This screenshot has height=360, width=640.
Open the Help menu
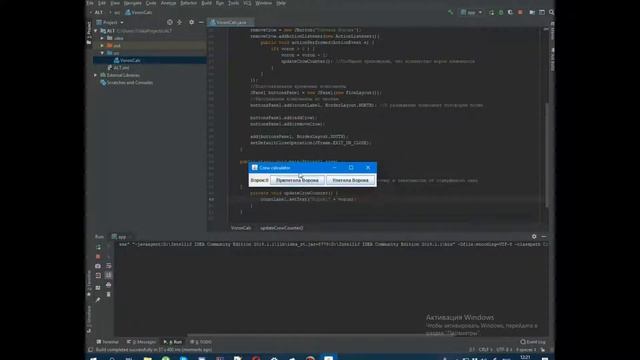pyautogui.click(x=281, y=3)
